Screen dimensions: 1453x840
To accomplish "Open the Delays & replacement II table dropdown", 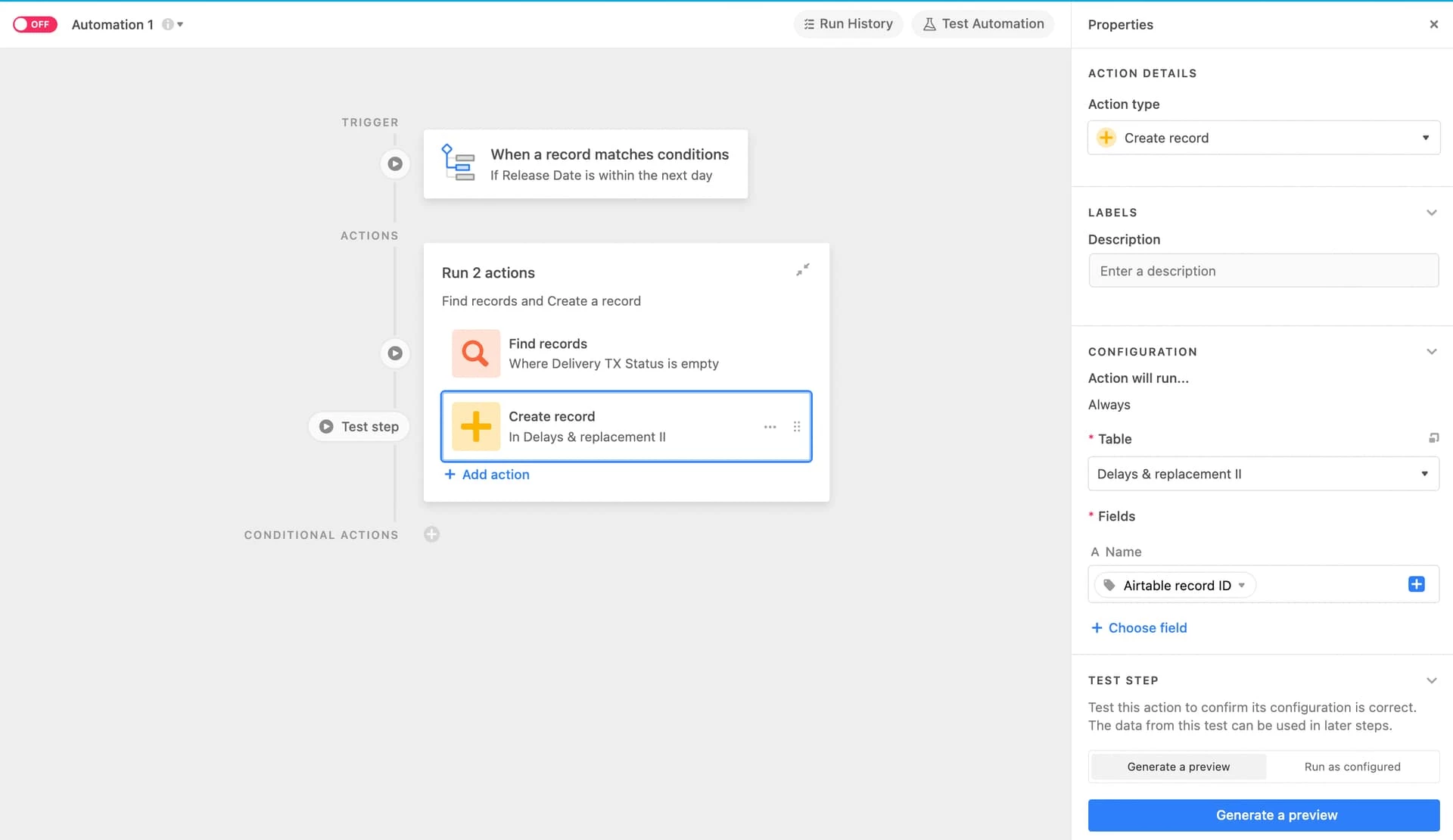I will point(1263,474).
